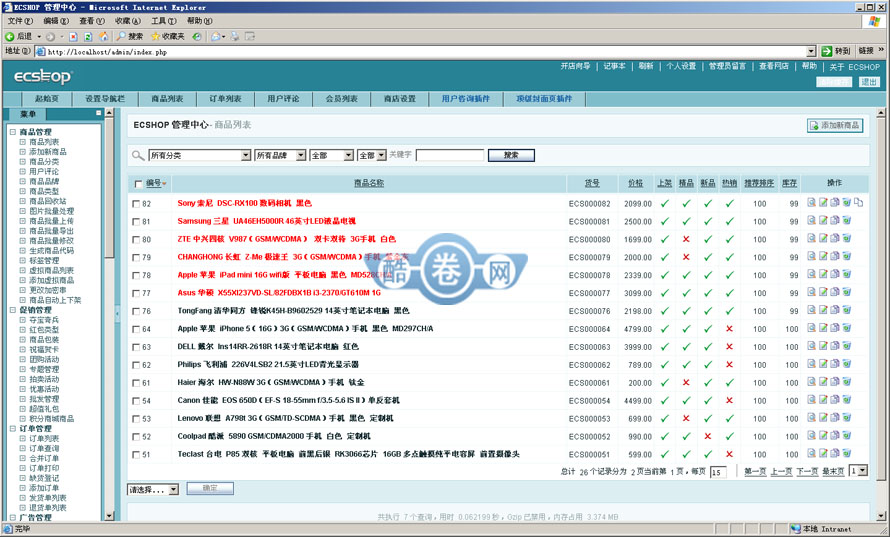Click the Mail icon in browser toolbar

tap(216, 36)
